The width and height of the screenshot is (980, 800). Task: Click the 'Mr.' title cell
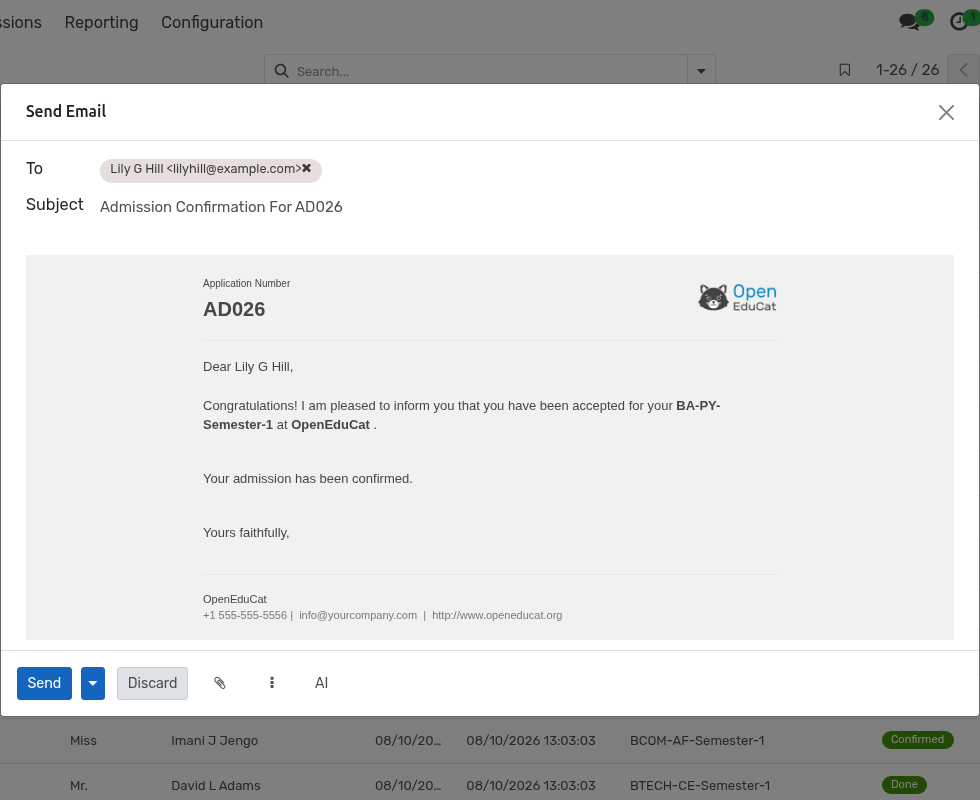tap(79, 786)
